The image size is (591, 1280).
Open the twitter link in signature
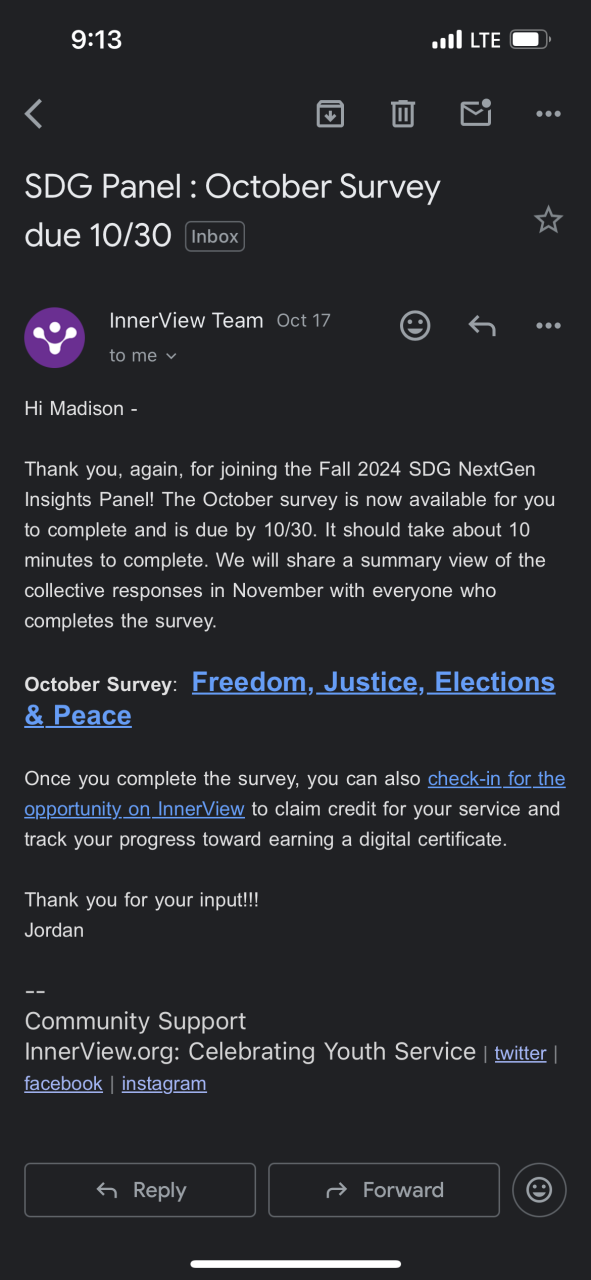[x=521, y=1053]
